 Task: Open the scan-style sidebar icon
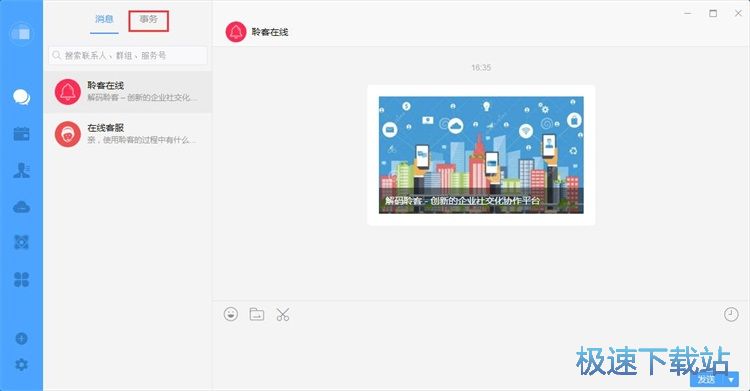tap(22, 242)
